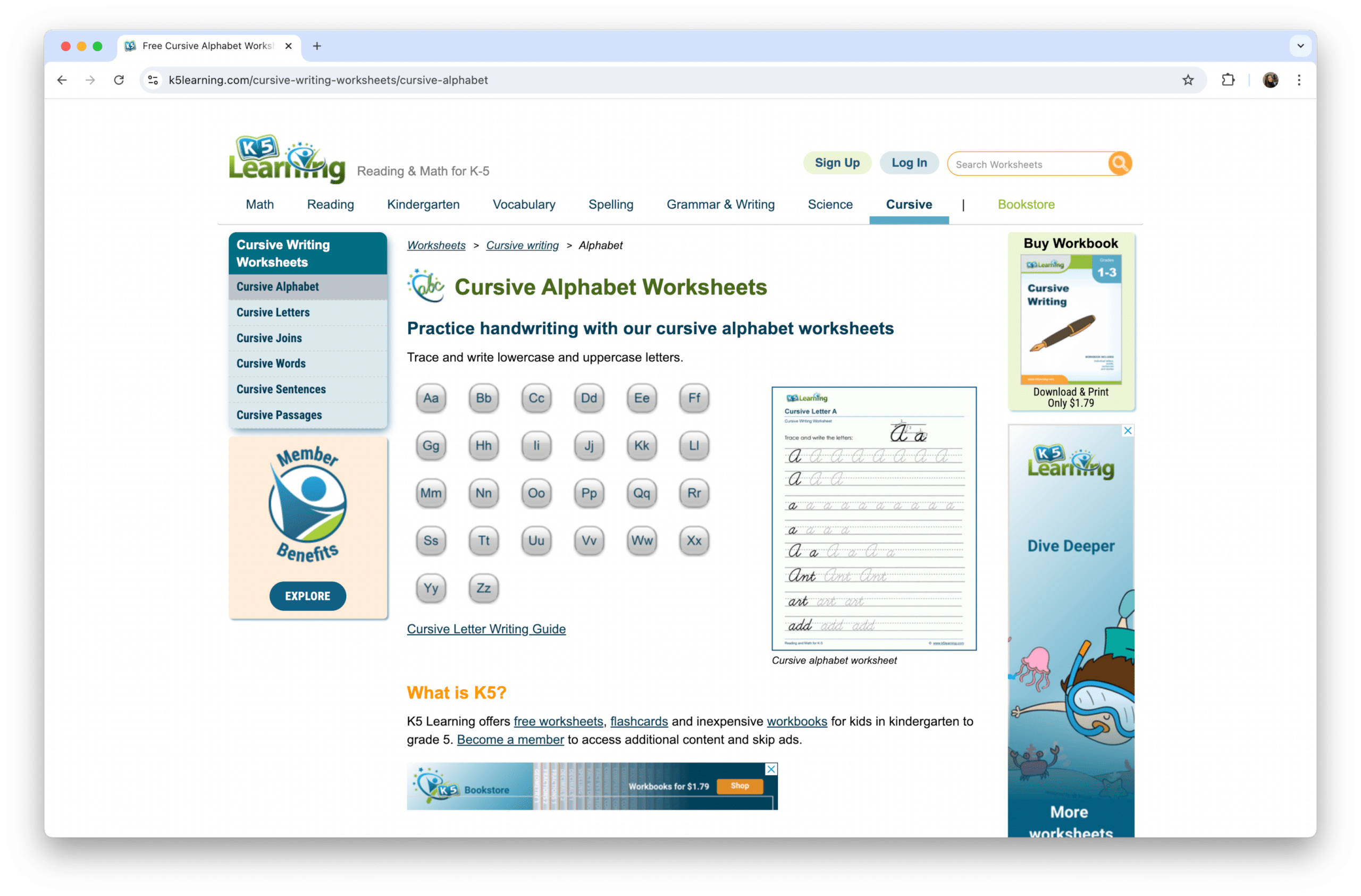The height and width of the screenshot is (896, 1361).
Task: Open the Nn letter worksheet button
Action: pos(483,493)
